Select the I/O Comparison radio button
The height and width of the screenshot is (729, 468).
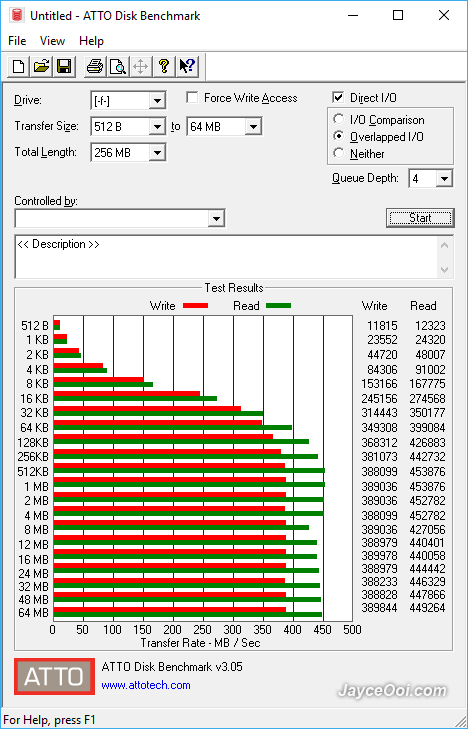click(339, 119)
